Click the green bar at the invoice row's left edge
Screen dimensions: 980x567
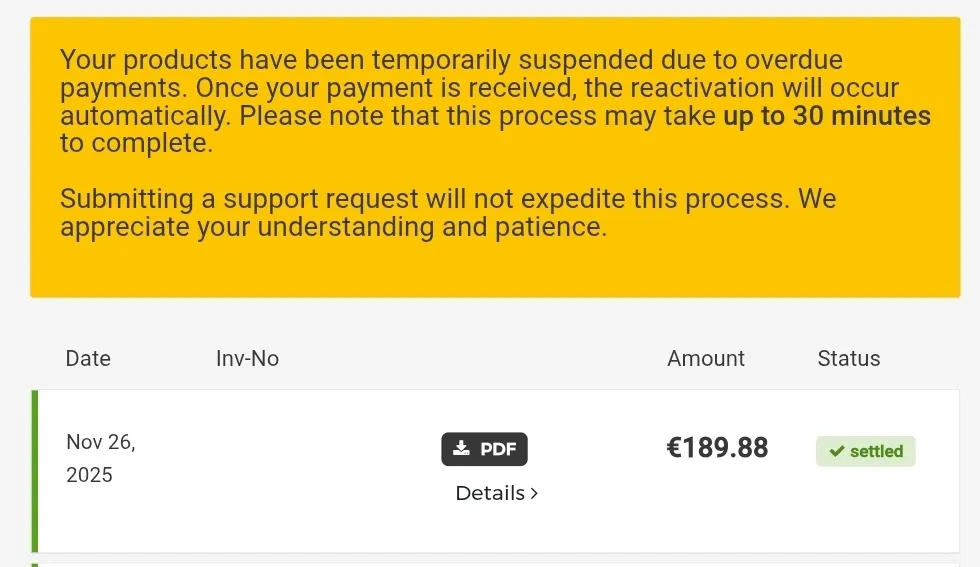[x=35, y=470]
